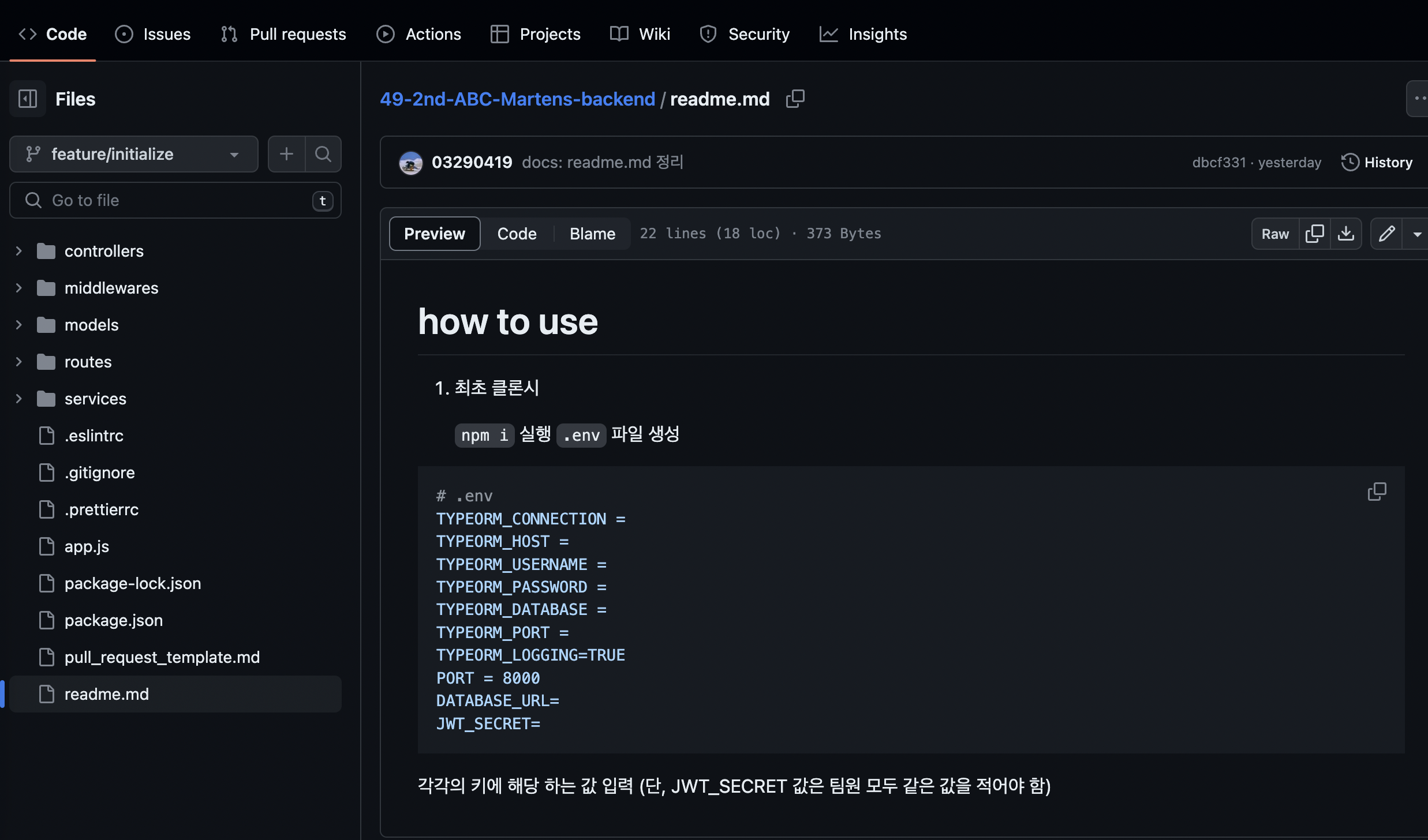The height and width of the screenshot is (840, 1428).
Task: Copy the file path next to readme.md
Action: click(795, 99)
